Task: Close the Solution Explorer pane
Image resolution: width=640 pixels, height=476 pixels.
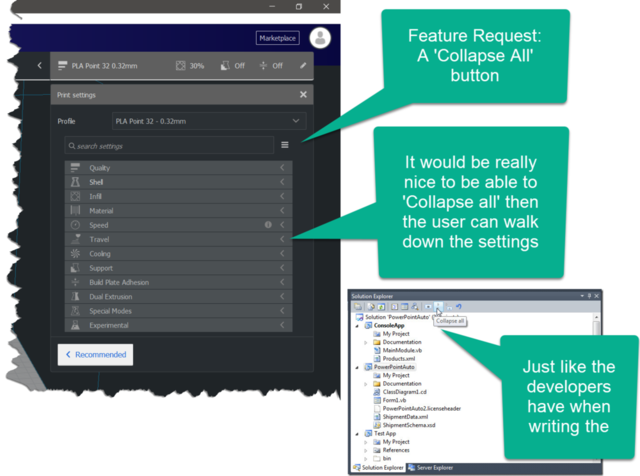Action: tap(596, 296)
